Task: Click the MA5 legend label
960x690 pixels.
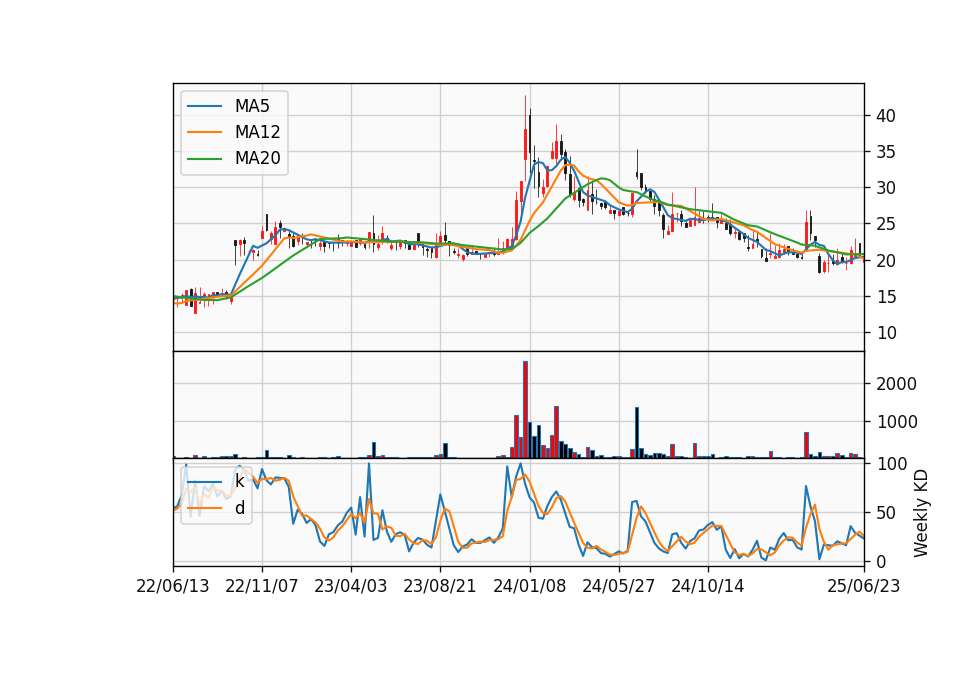Action: point(252,106)
